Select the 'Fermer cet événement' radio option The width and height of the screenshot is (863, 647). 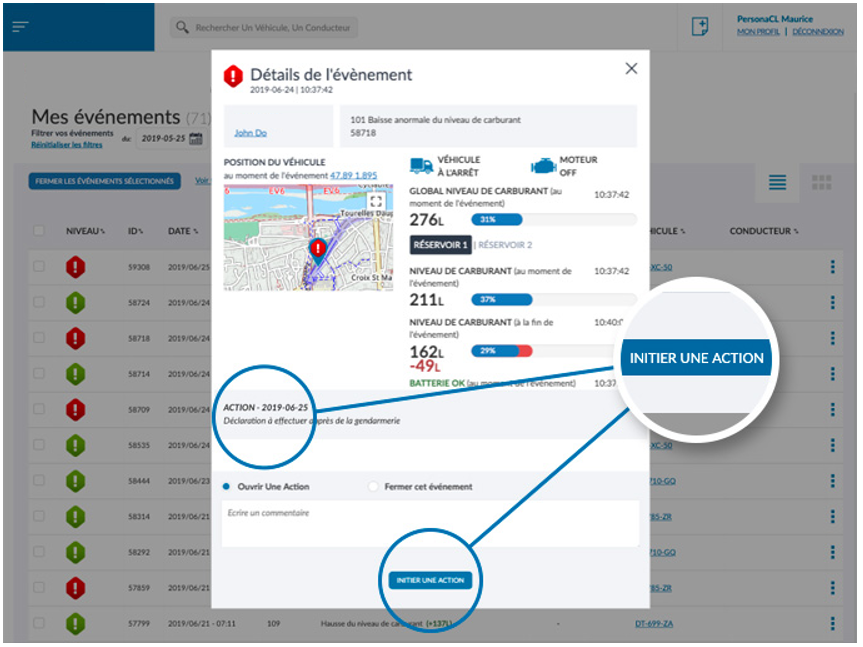pyautogui.click(x=374, y=487)
